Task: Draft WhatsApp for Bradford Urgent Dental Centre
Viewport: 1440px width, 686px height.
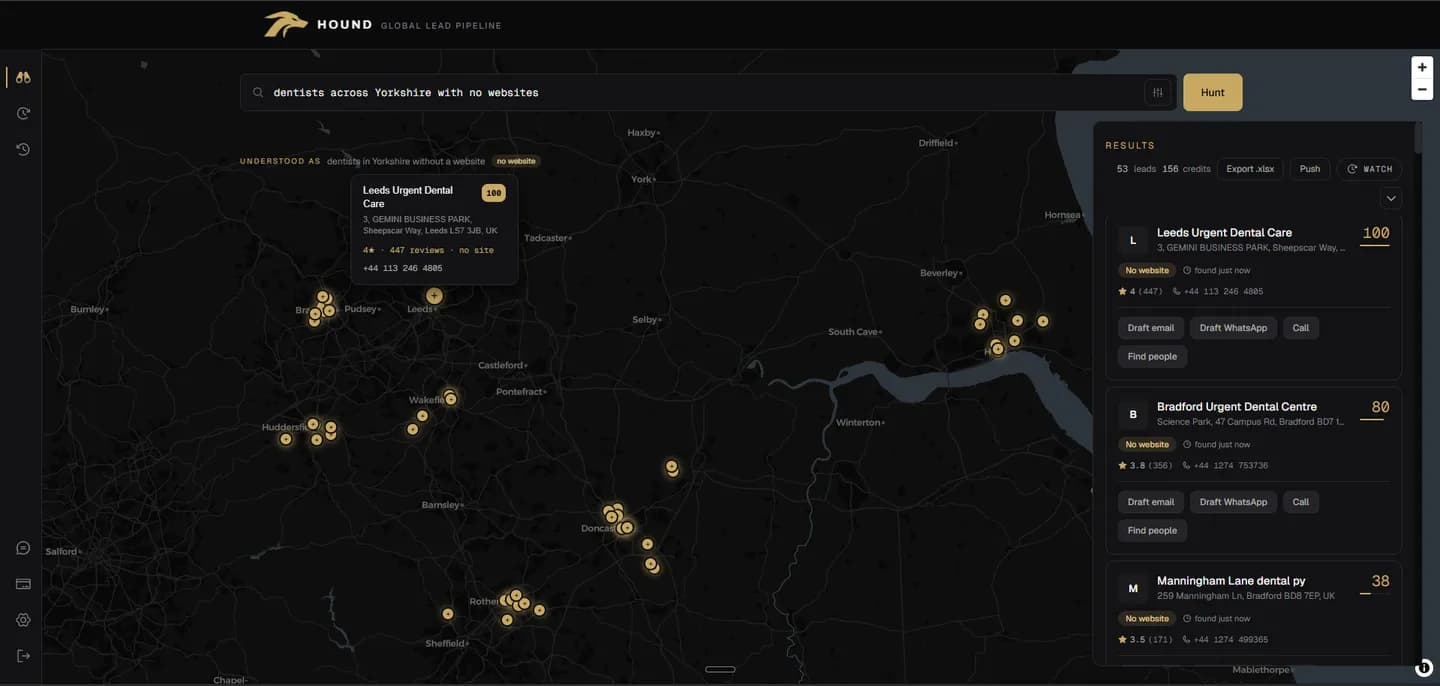Action: coord(1233,502)
